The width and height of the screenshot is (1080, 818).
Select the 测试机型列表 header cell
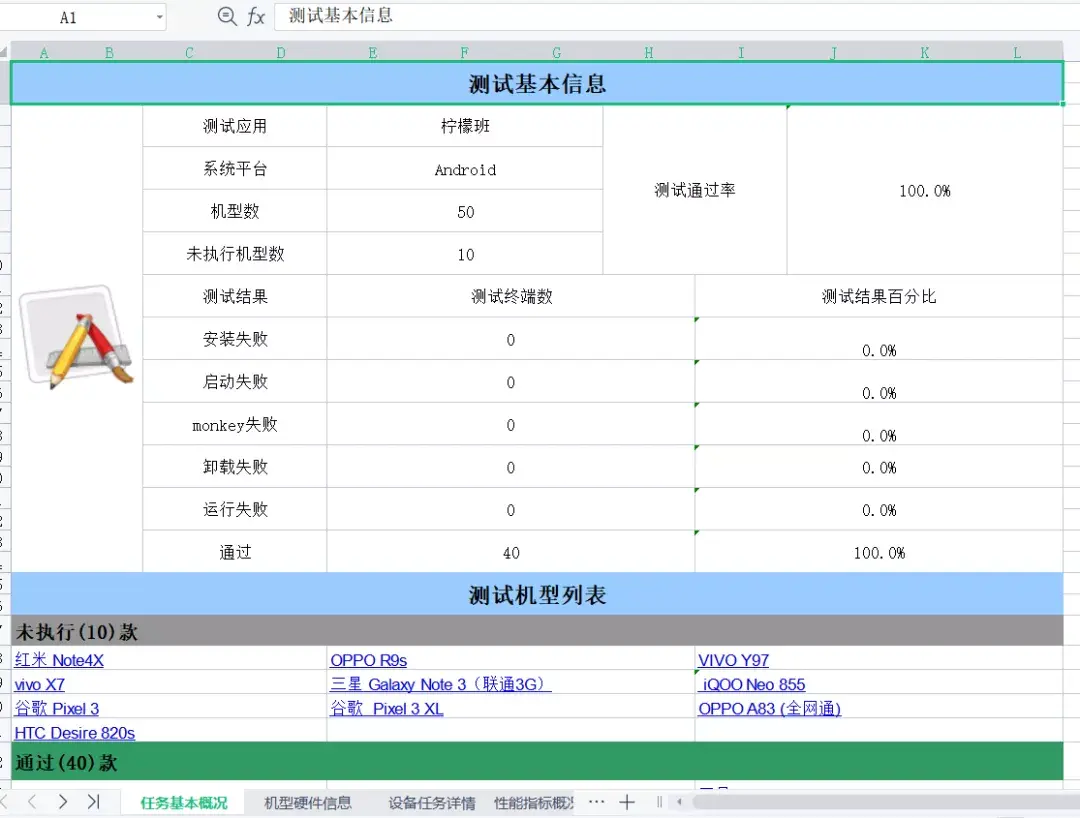pyautogui.click(x=537, y=594)
